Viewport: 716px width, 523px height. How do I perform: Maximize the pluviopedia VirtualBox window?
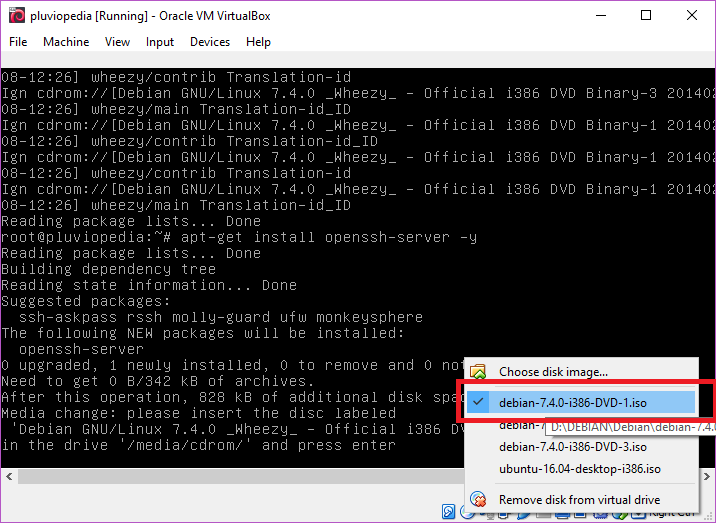646,16
